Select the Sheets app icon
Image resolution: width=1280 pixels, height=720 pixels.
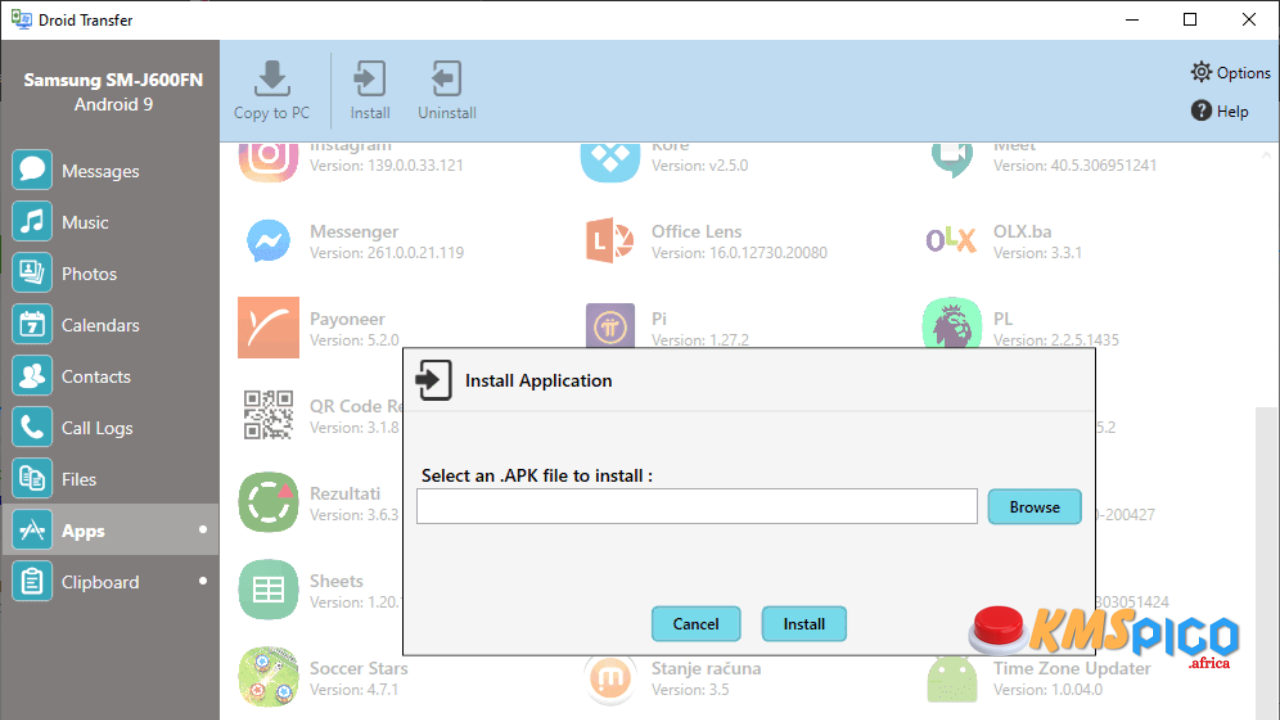point(268,589)
